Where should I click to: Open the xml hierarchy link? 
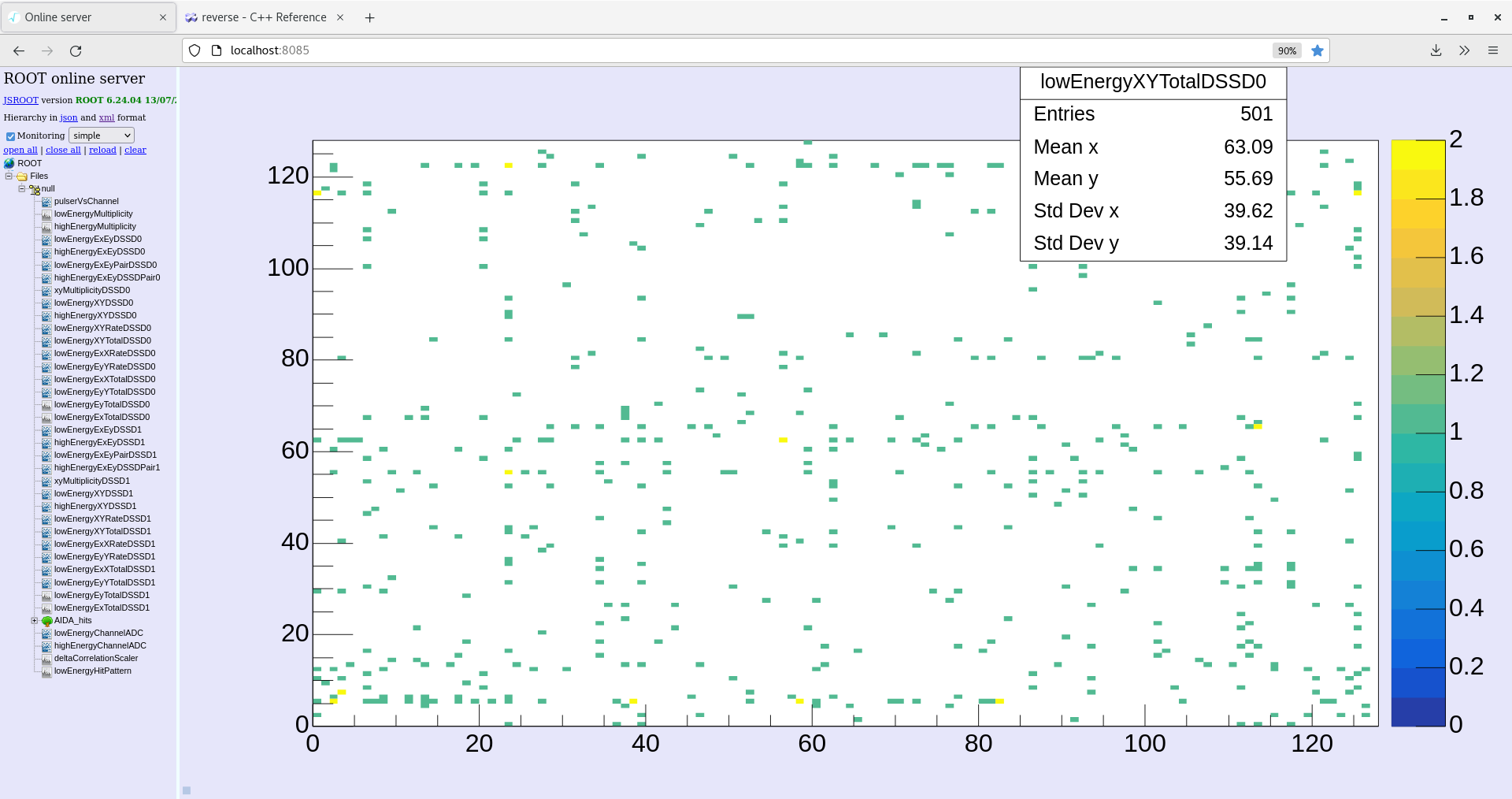(x=106, y=117)
